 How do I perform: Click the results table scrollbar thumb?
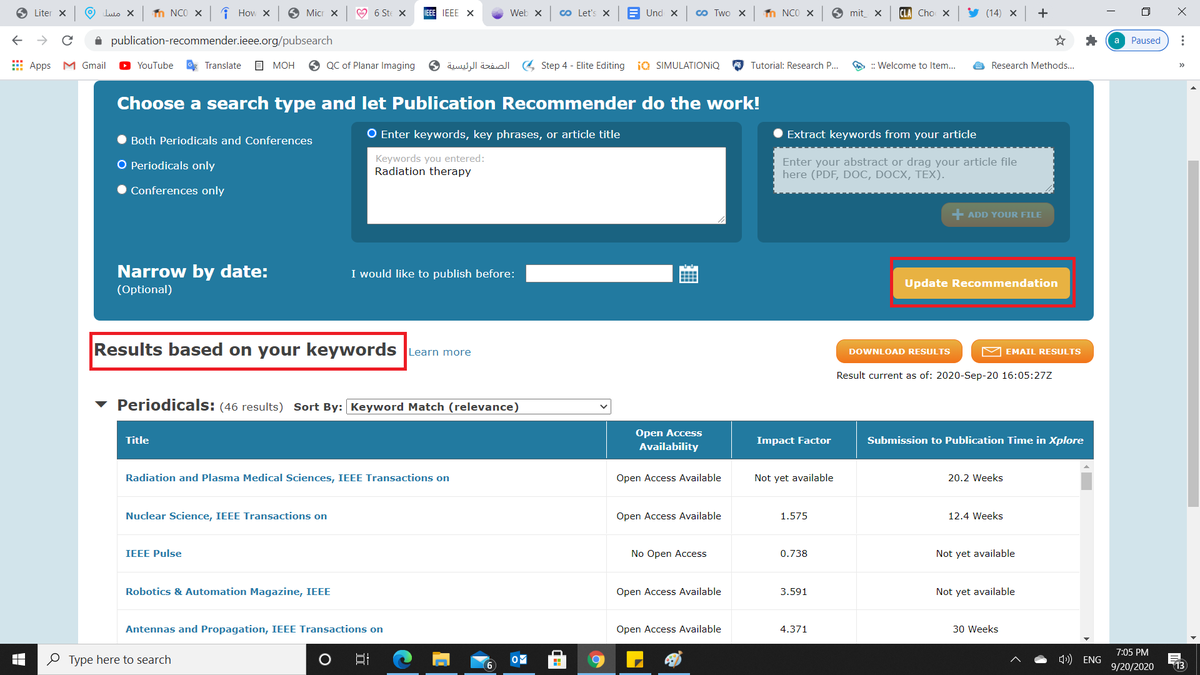click(1087, 481)
